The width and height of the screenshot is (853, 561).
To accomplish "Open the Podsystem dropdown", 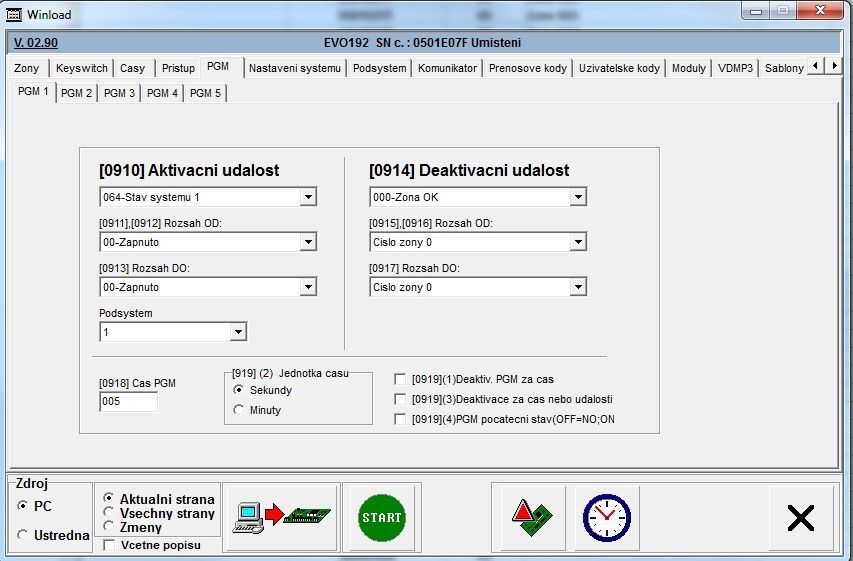I will click(x=238, y=332).
